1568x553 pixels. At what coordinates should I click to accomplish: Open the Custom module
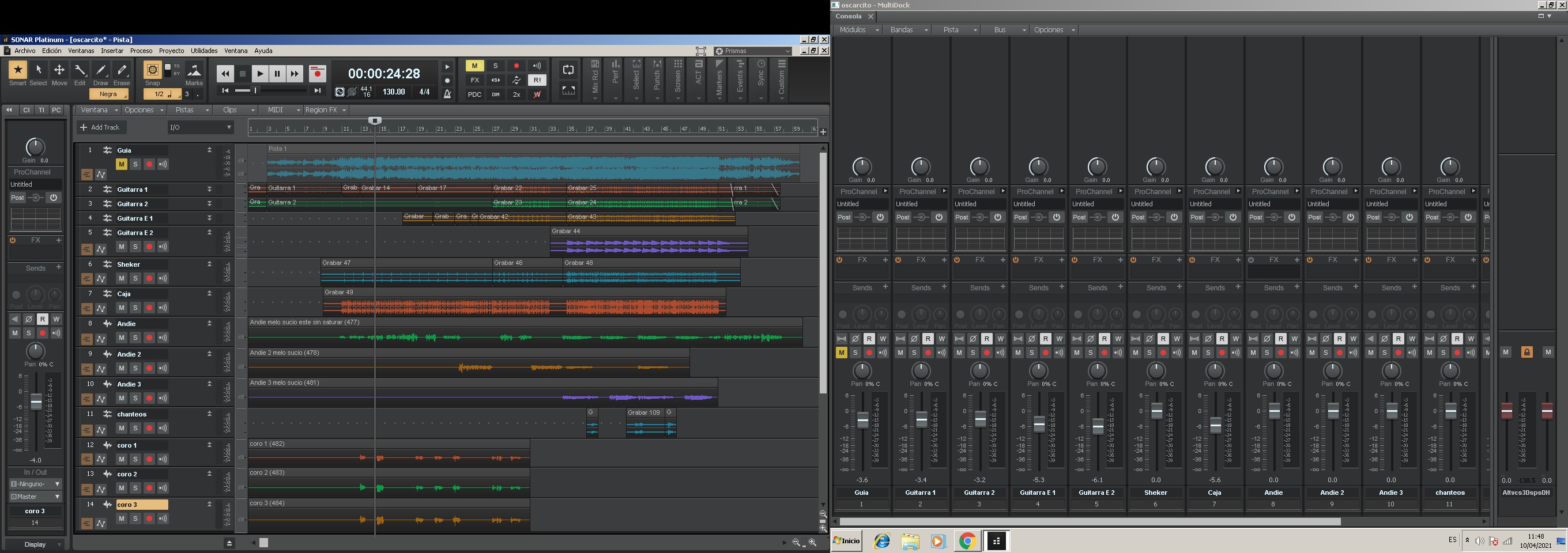point(782,79)
